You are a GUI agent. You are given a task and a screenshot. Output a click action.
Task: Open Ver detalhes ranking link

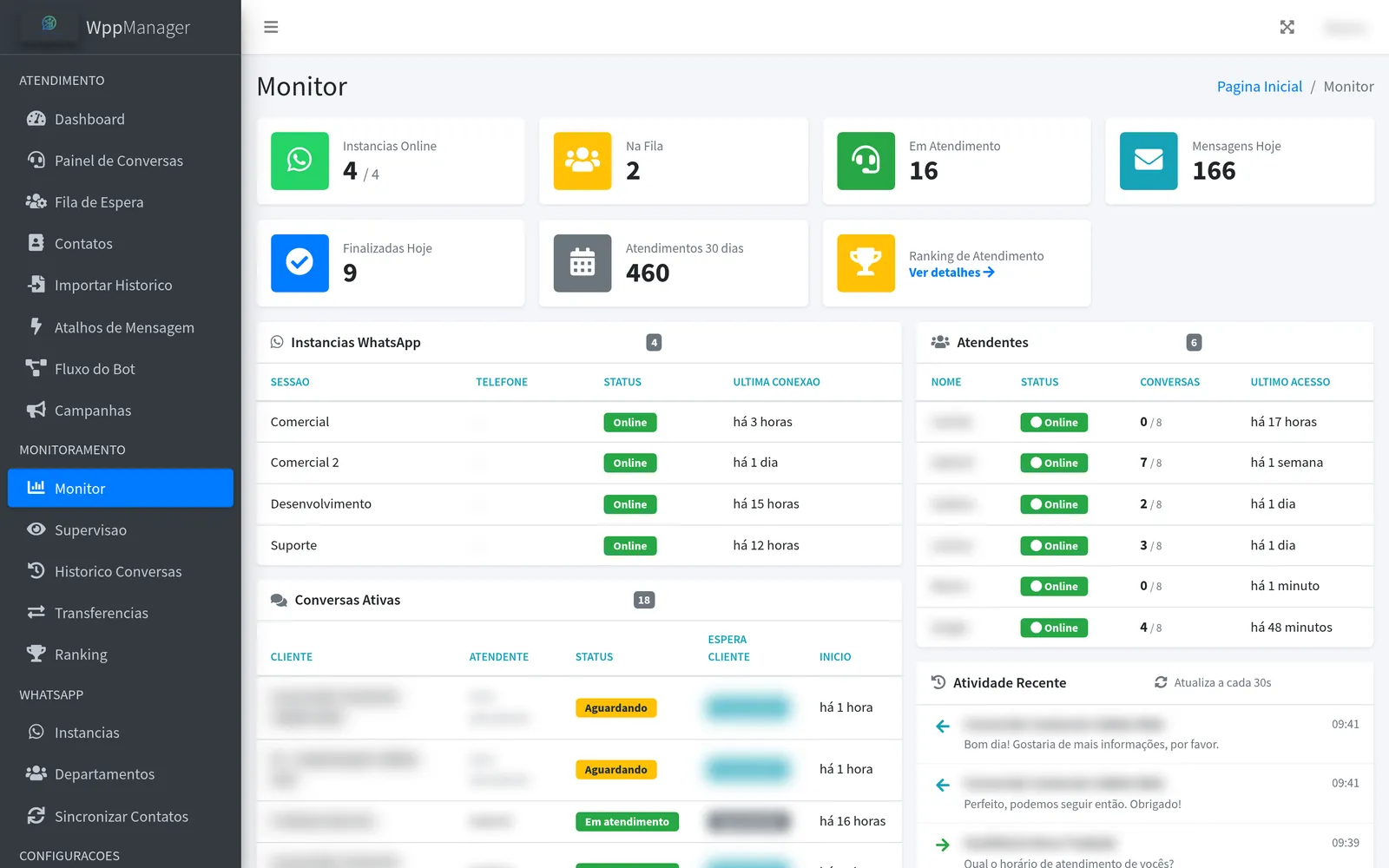pyautogui.click(x=951, y=273)
